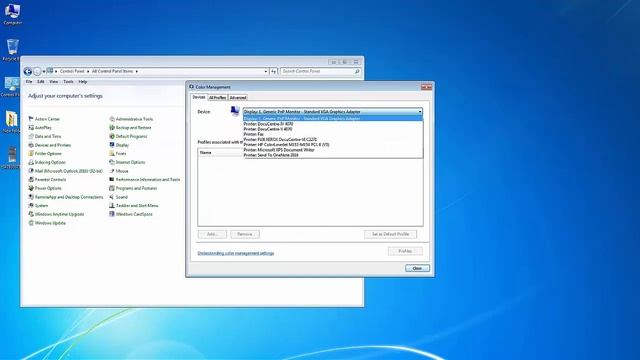Choose Printer DocuCentre-V 4070 entry
640x360 pixels.
(333, 129)
